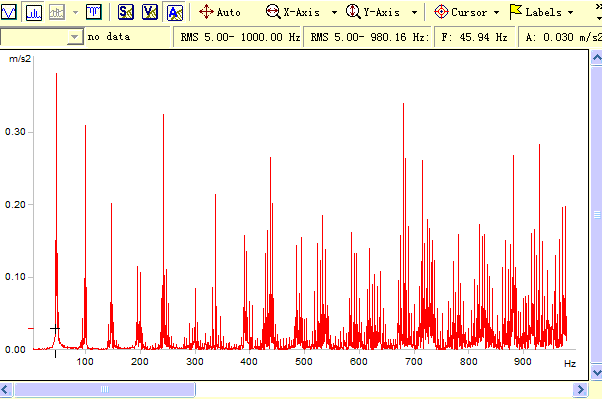Click the right arrow on horizontal scrollbar
Image resolution: width=602 pixels, height=399 pixels.
[580, 389]
